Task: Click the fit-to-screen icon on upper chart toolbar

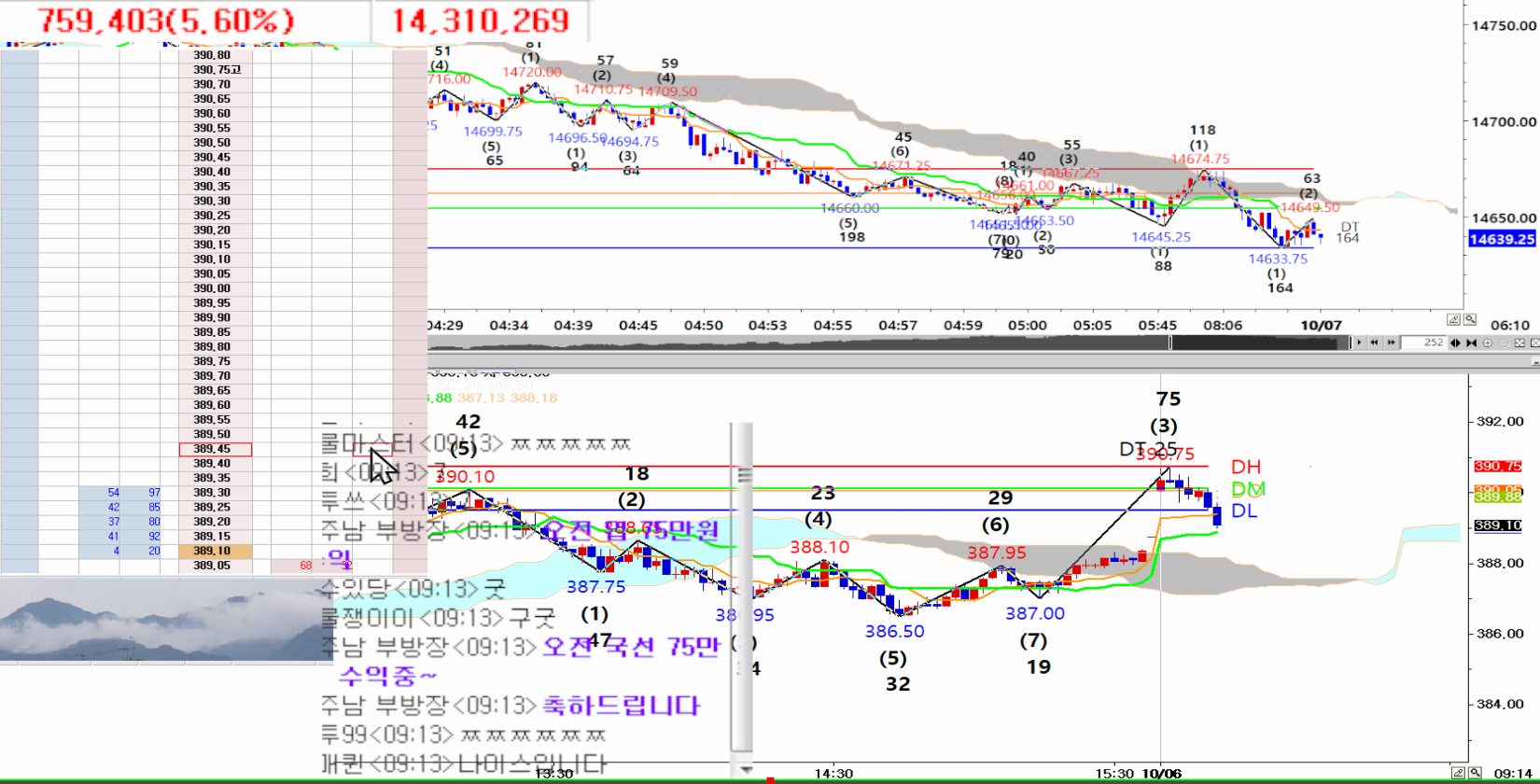Action: click(x=1519, y=343)
